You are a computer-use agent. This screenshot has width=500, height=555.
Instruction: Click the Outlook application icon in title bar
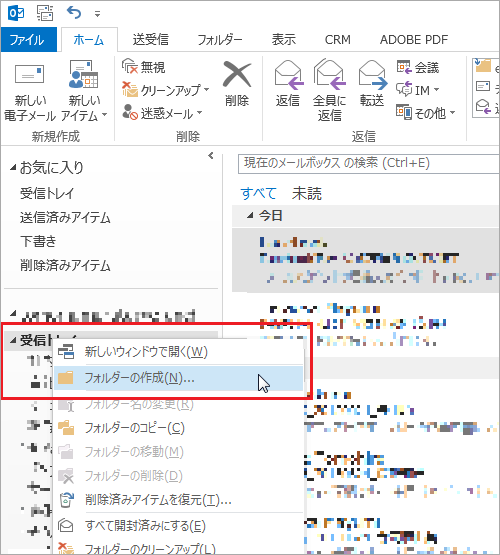(x=16, y=13)
